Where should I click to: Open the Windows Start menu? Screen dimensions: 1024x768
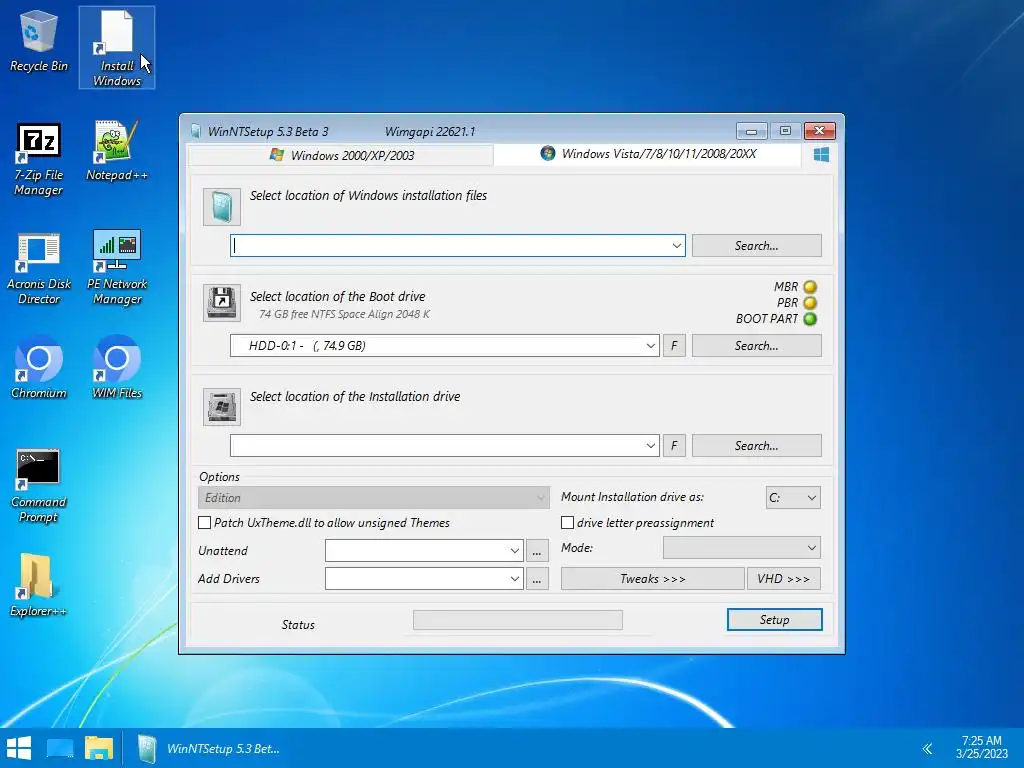19,748
